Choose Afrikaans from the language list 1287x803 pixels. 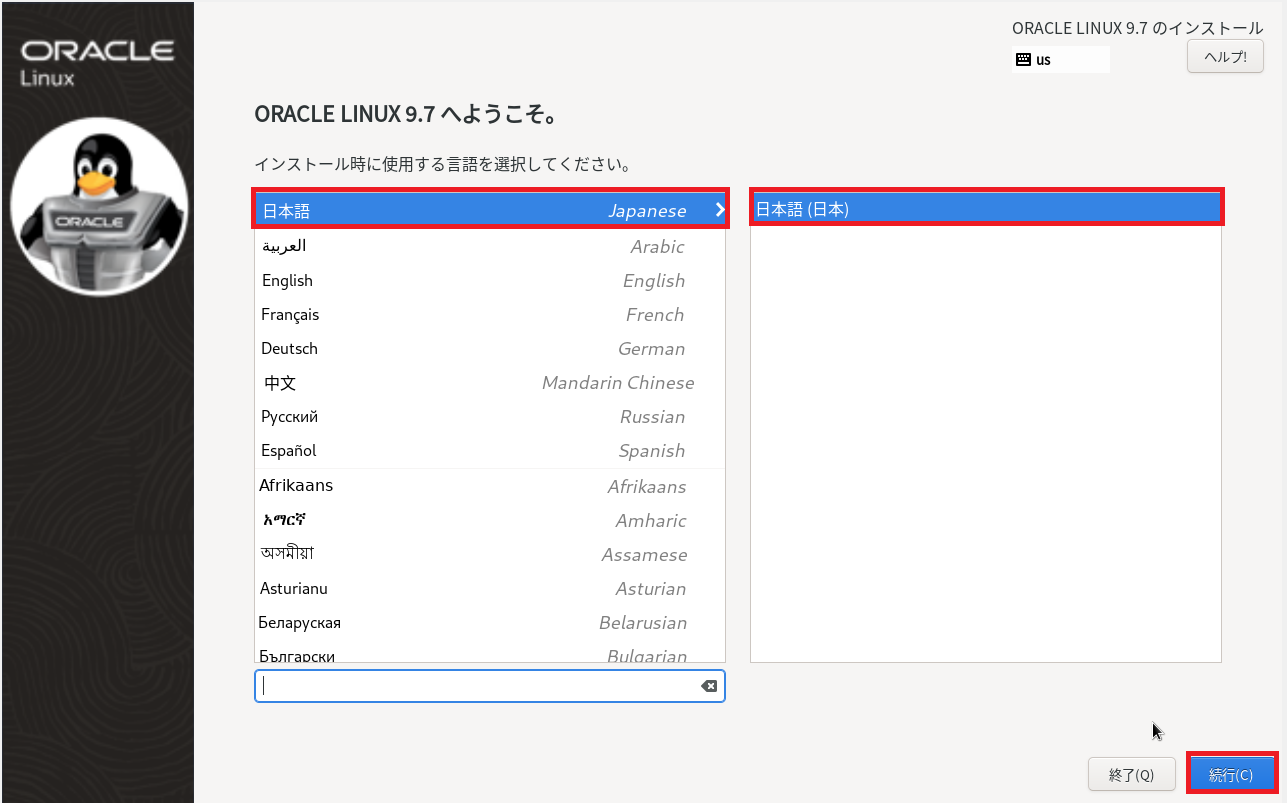tap(489, 486)
